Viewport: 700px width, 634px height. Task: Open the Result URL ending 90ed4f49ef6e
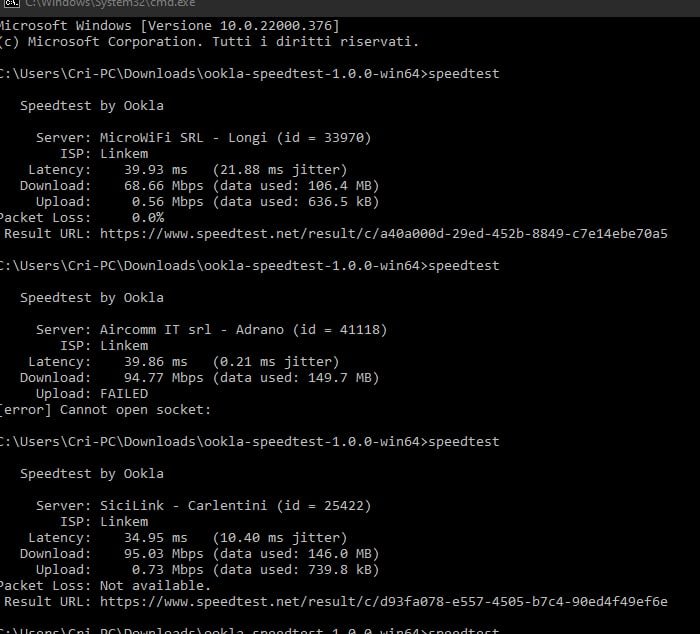coord(383,601)
